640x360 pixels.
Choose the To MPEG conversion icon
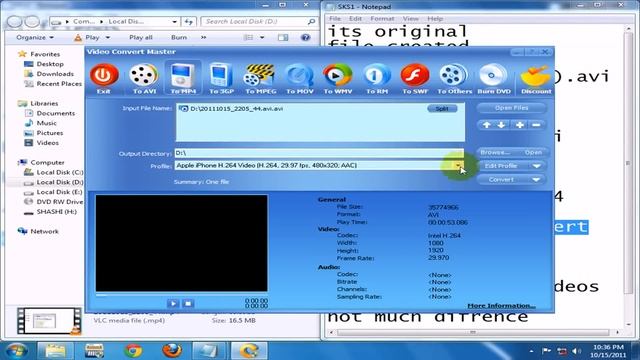(260, 76)
